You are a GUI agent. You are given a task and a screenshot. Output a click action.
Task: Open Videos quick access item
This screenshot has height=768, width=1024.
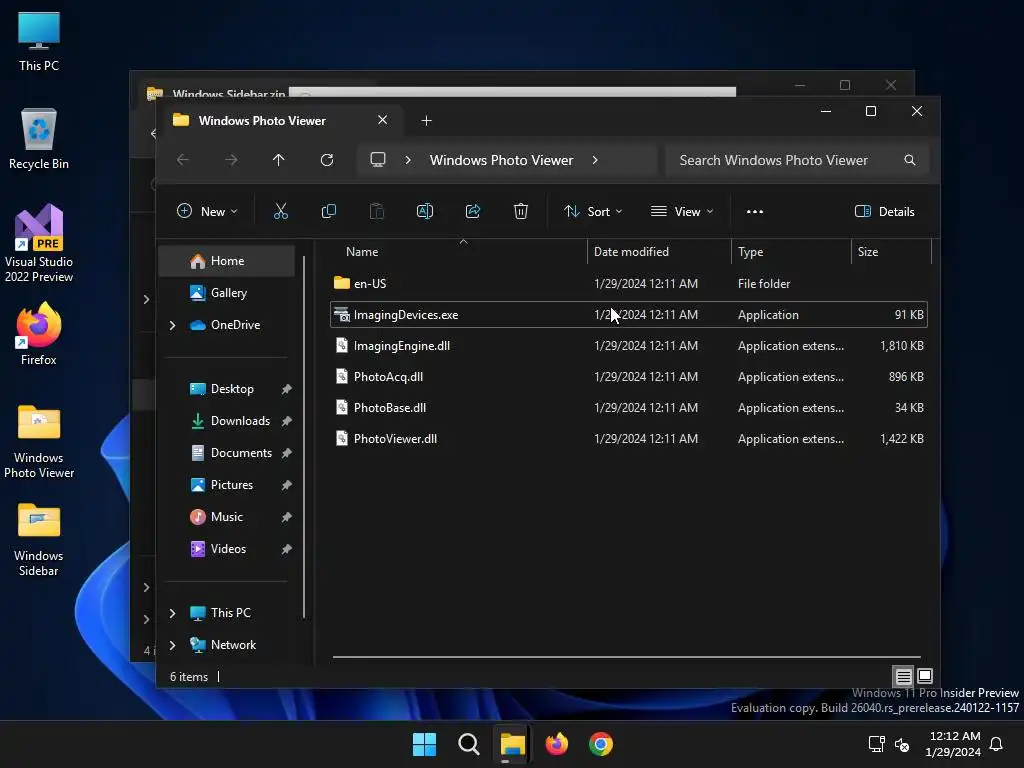[228, 549]
